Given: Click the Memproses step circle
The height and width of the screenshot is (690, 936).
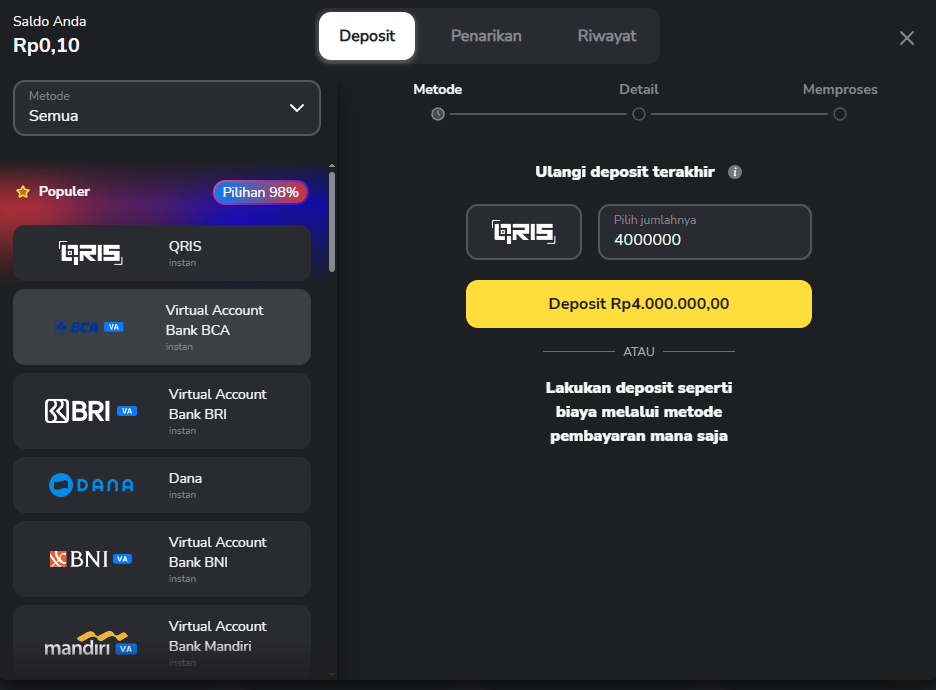Looking at the screenshot, I should (840, 114).
